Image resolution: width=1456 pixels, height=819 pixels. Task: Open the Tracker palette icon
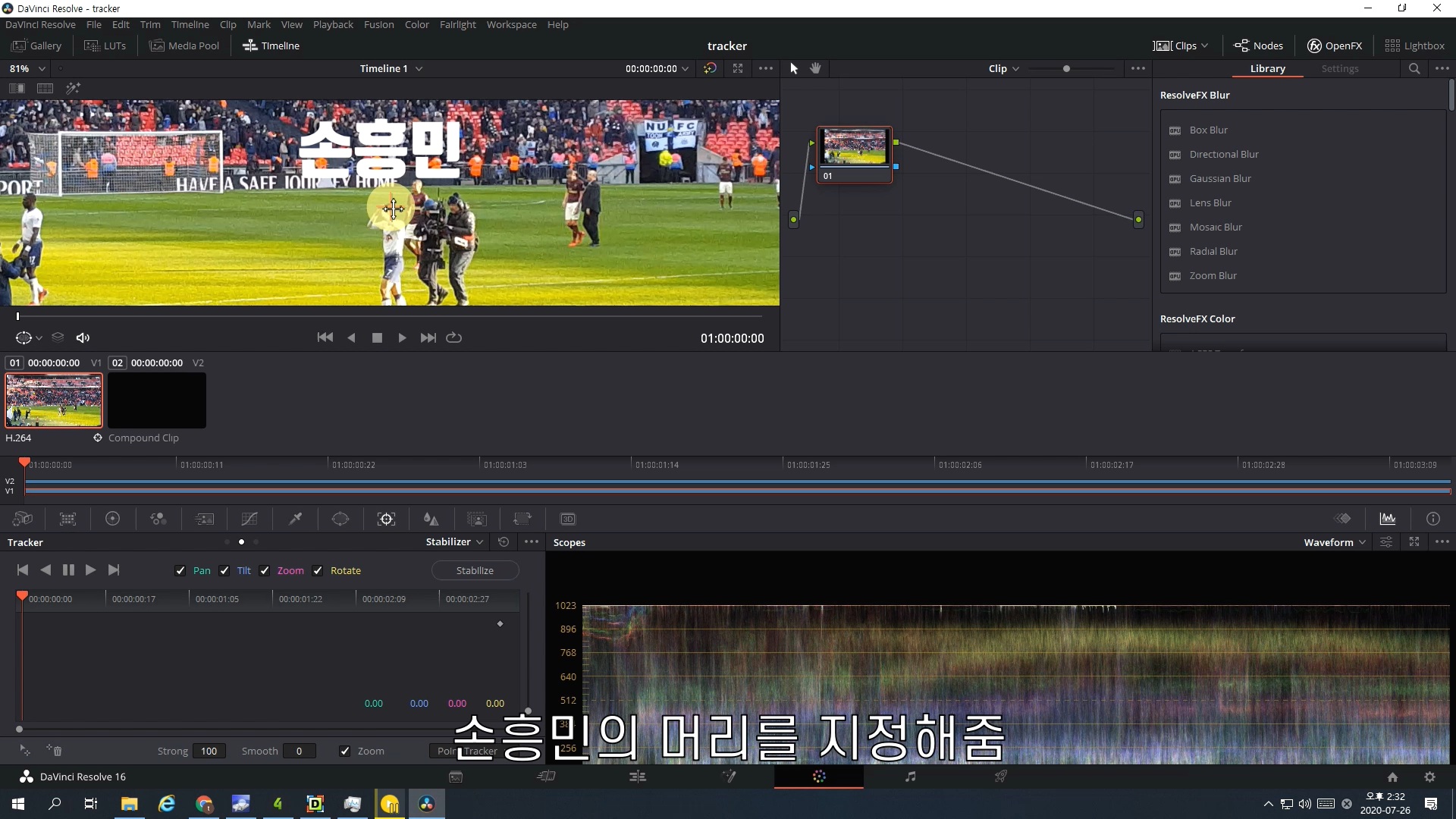(386, 519)
